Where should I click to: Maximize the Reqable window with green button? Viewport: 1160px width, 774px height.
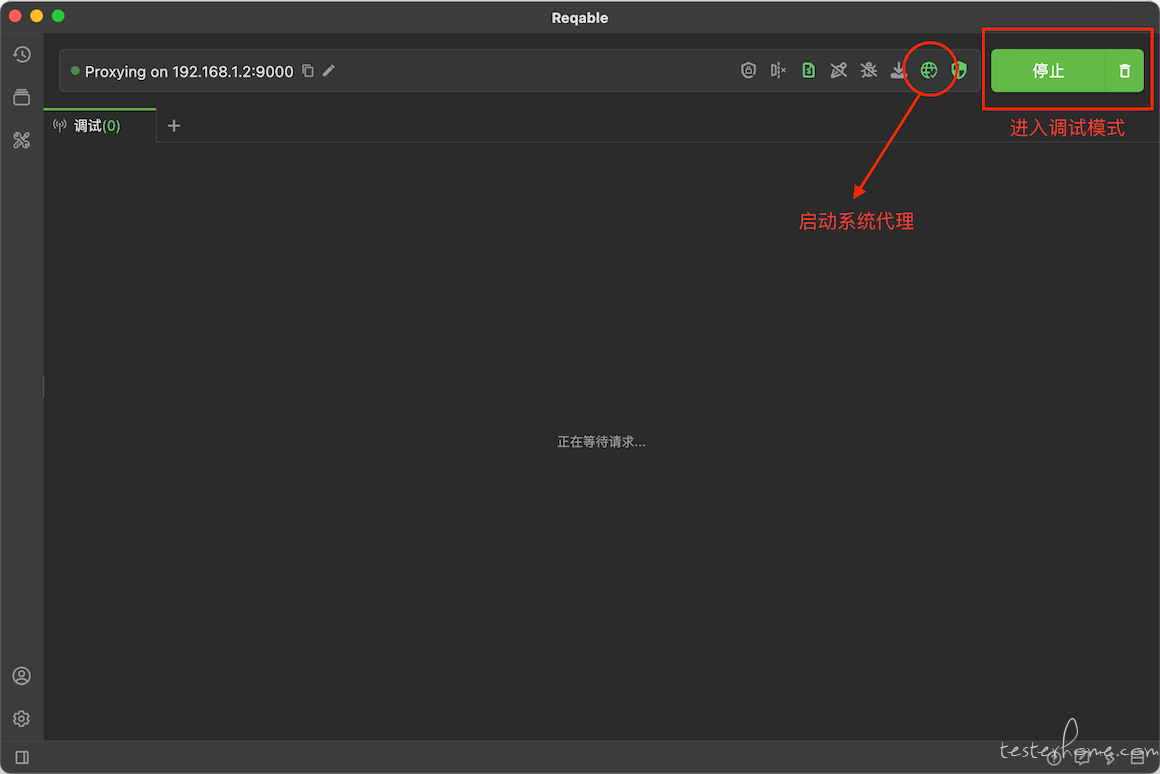click(58, 16)
